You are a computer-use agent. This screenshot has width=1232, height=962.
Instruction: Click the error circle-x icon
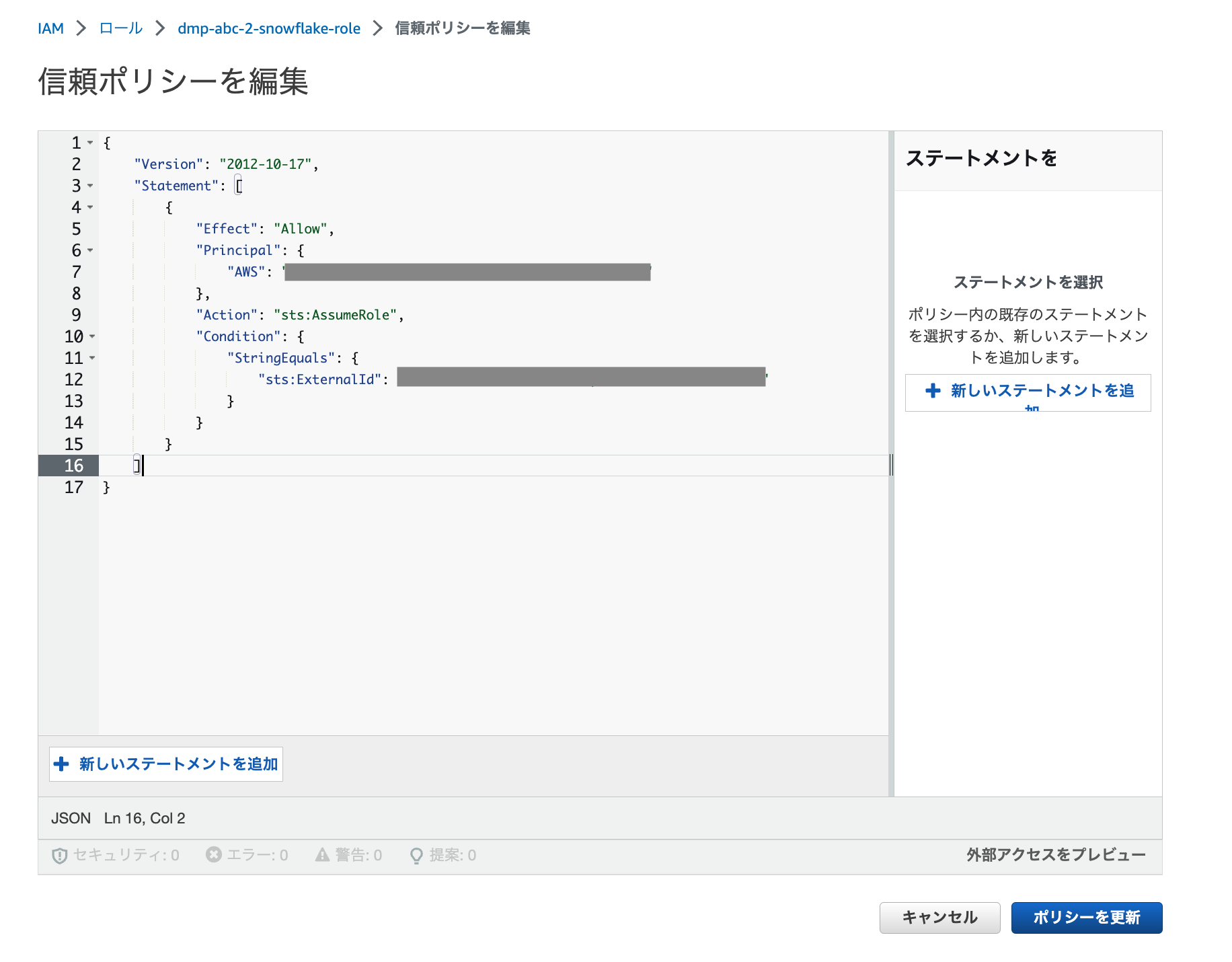tap(214, 854)
